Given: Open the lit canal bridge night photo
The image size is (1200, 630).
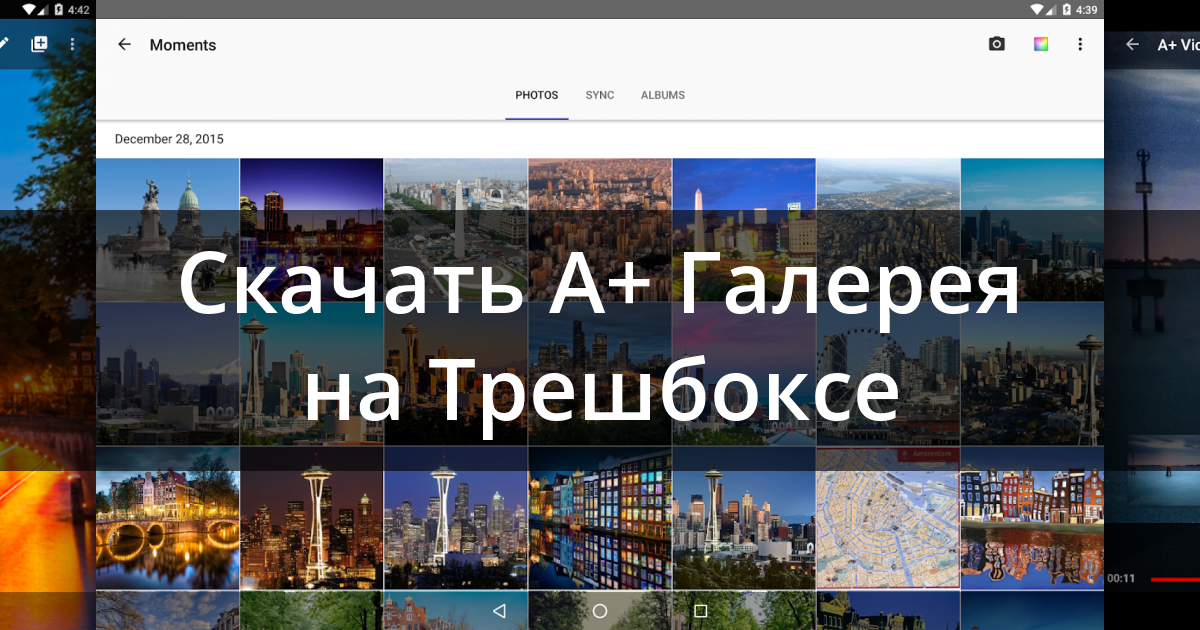Looking at the screenshot, I should click(x=167, y=518).
